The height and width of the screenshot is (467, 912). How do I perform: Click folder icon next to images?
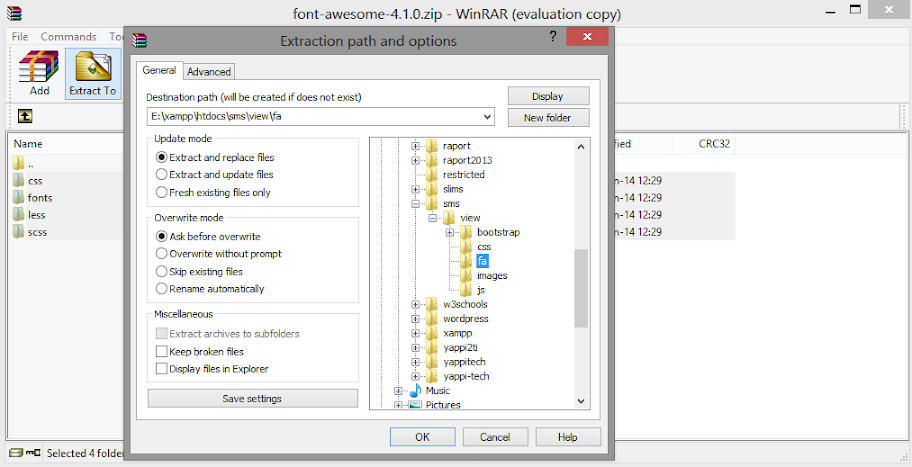click(x=466, y=275)
